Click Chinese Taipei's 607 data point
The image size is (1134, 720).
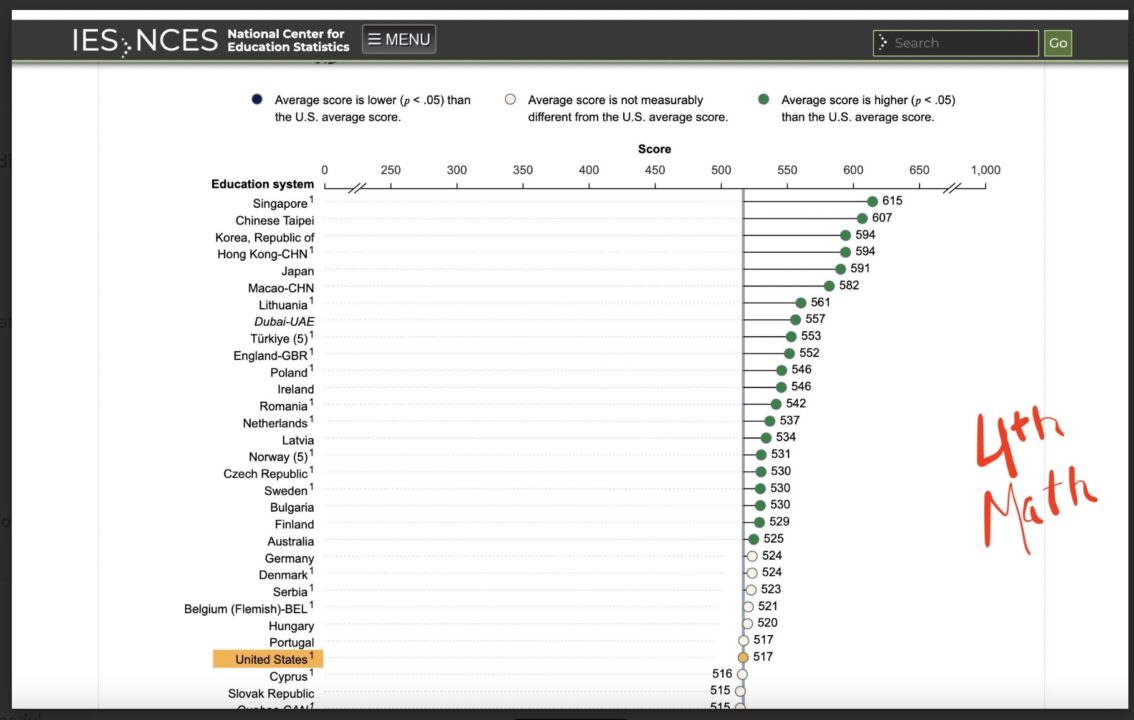point(862,218)
